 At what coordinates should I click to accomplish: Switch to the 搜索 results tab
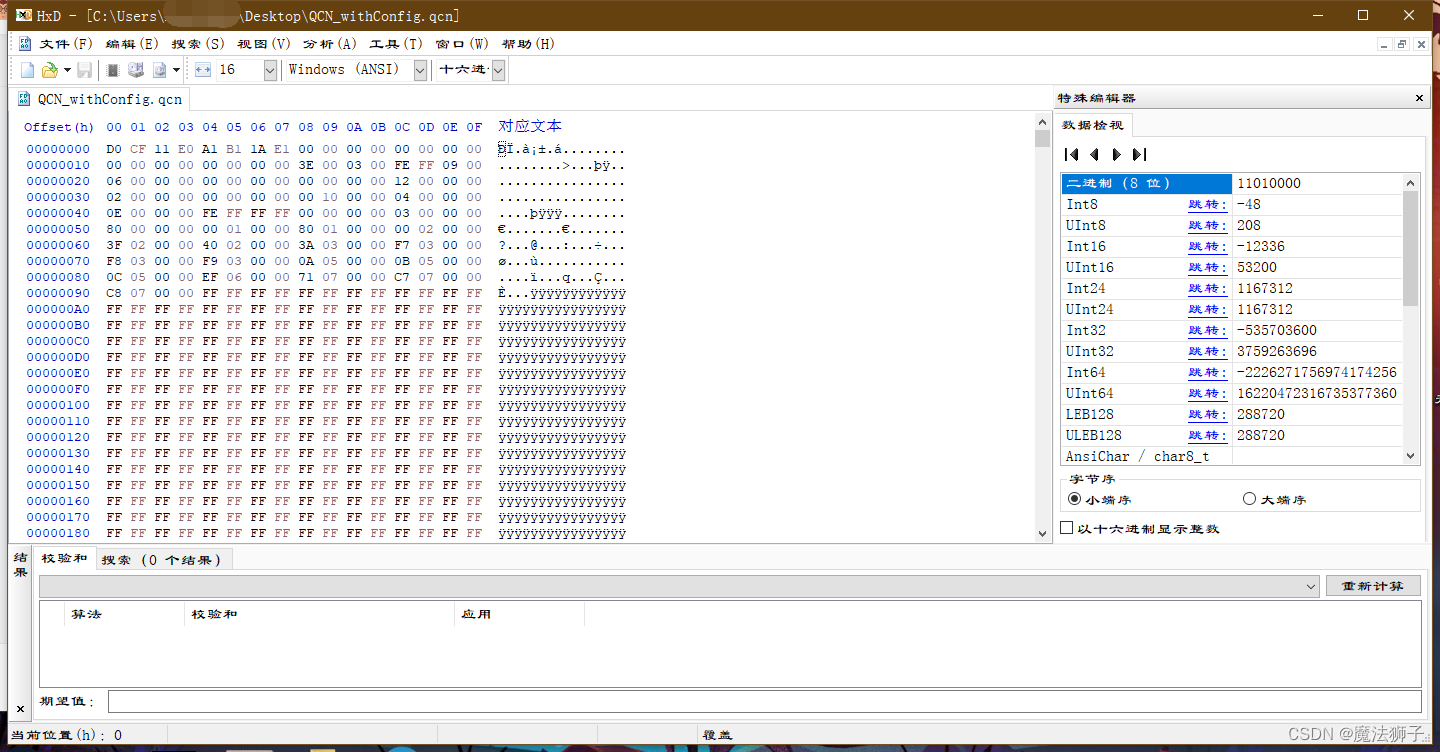coord(165,558)
